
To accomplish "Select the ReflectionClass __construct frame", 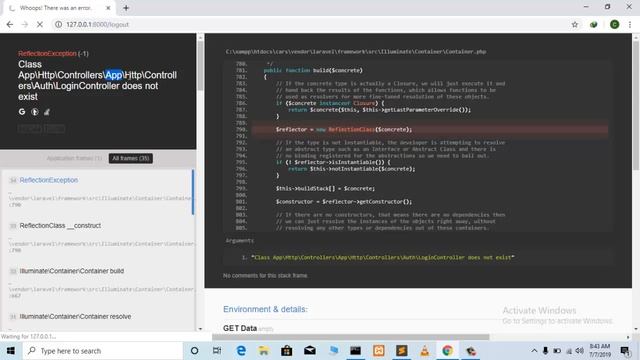I will (98, 237).
